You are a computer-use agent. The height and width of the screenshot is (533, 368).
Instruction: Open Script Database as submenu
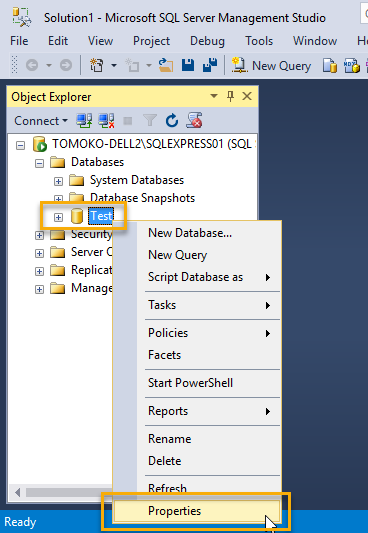point(197,277)
